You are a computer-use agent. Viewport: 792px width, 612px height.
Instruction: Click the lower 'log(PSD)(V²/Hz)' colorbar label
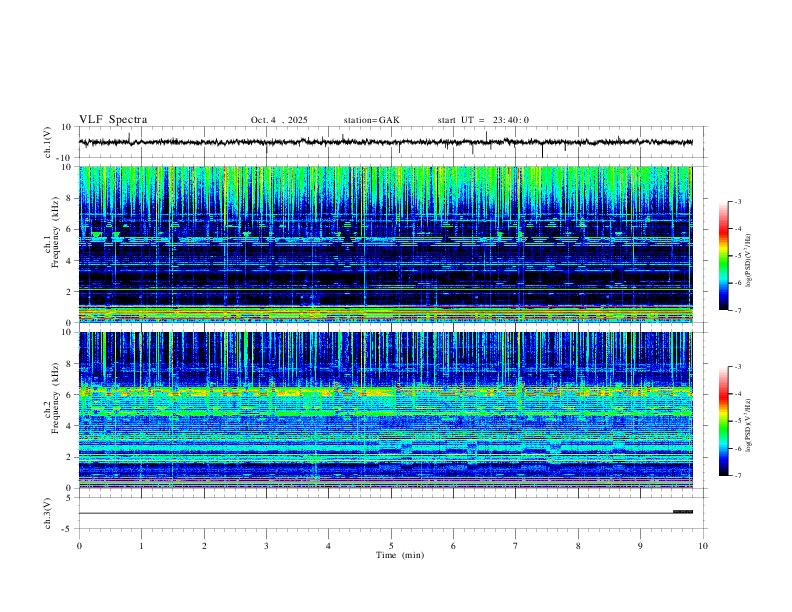[x=749, y=425]
